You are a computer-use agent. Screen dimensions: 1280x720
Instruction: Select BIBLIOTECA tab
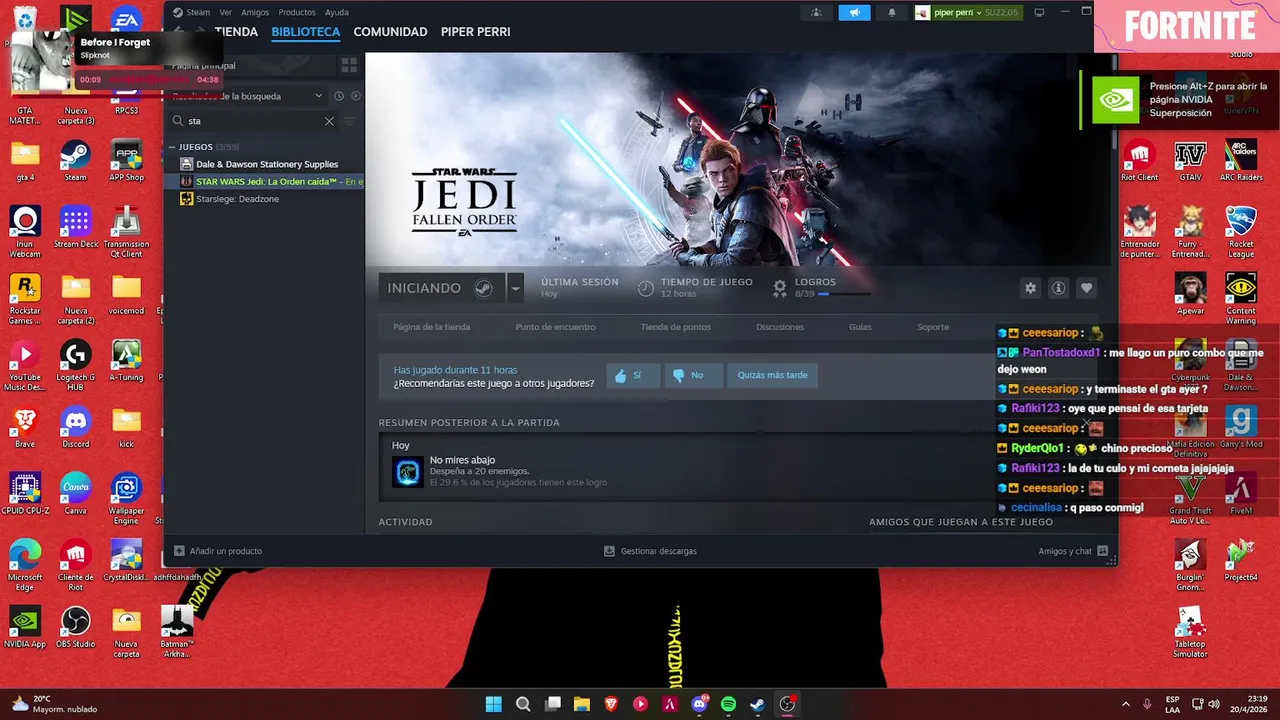(306, 32)
